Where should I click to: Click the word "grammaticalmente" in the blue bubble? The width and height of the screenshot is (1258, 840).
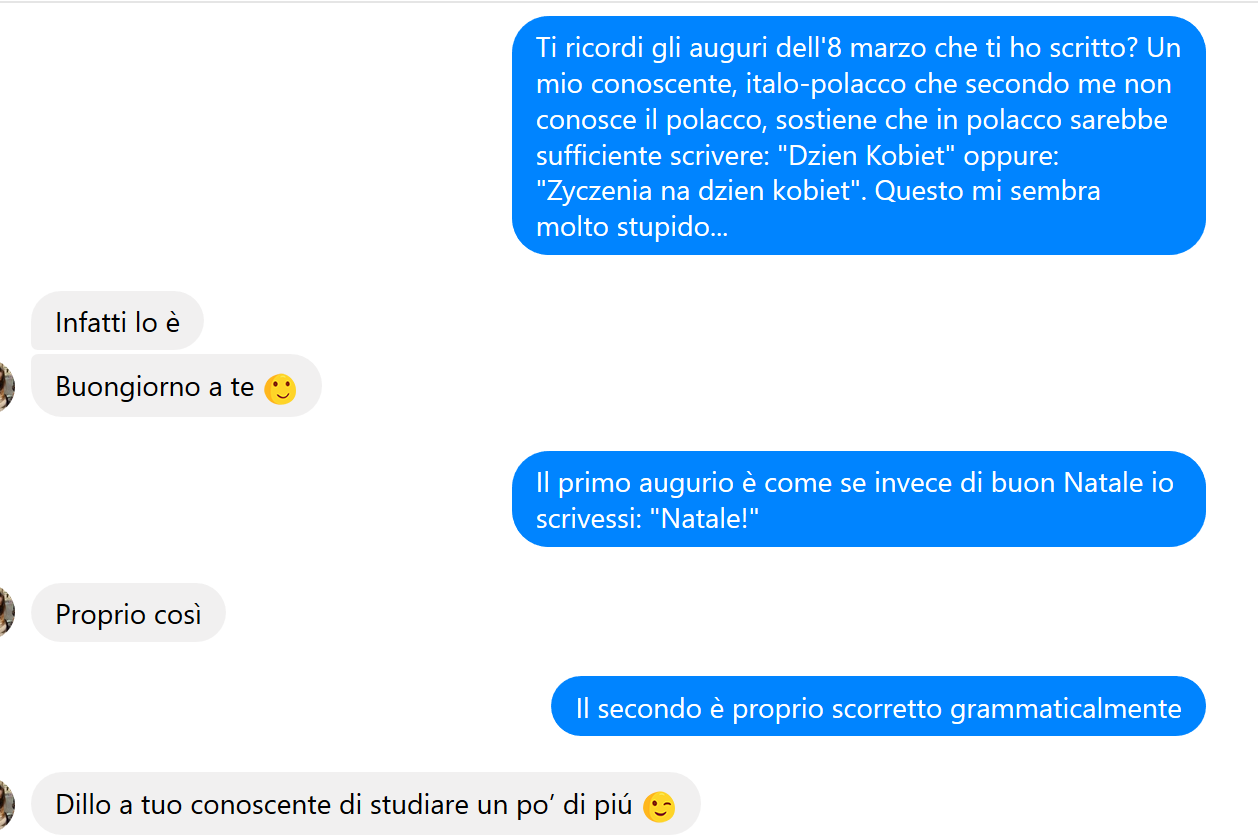click(x=1065, y=709)
